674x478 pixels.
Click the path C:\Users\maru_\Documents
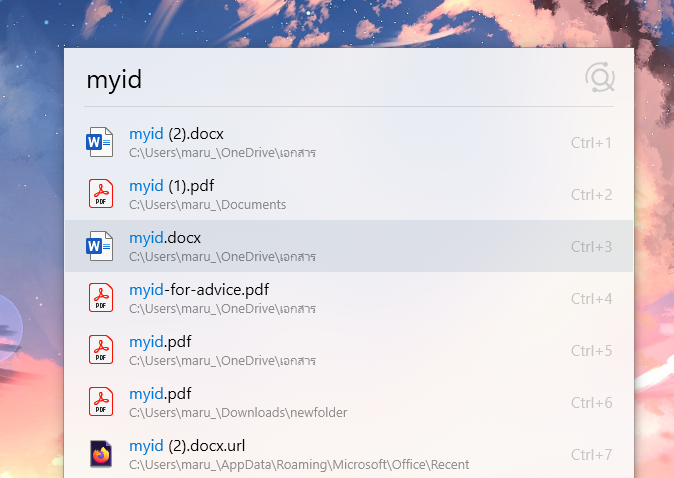pyautogui.click(x=208, y=205)
